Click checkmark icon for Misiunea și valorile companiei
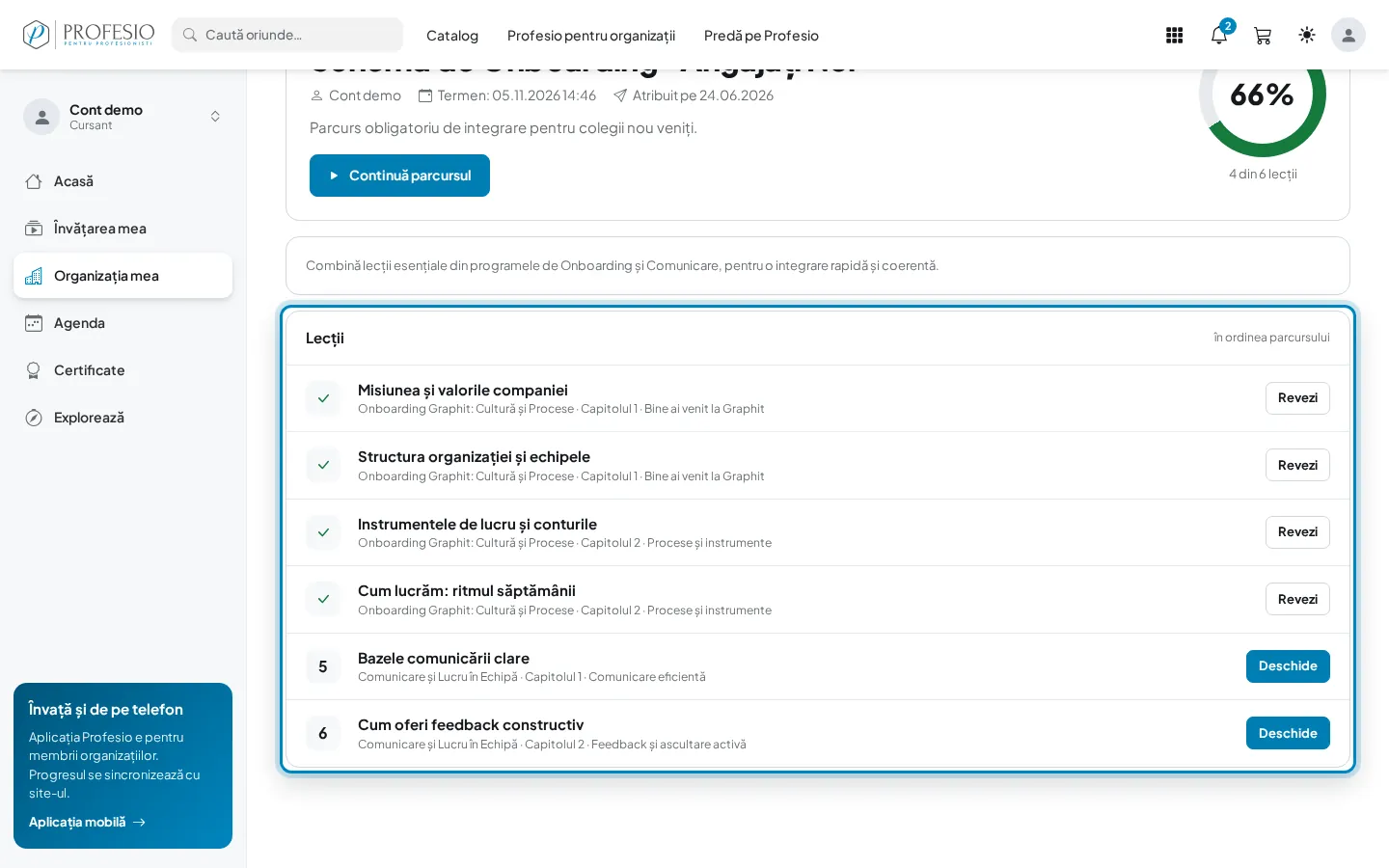The image size is (1389, 868). click(x=323, y=398)
